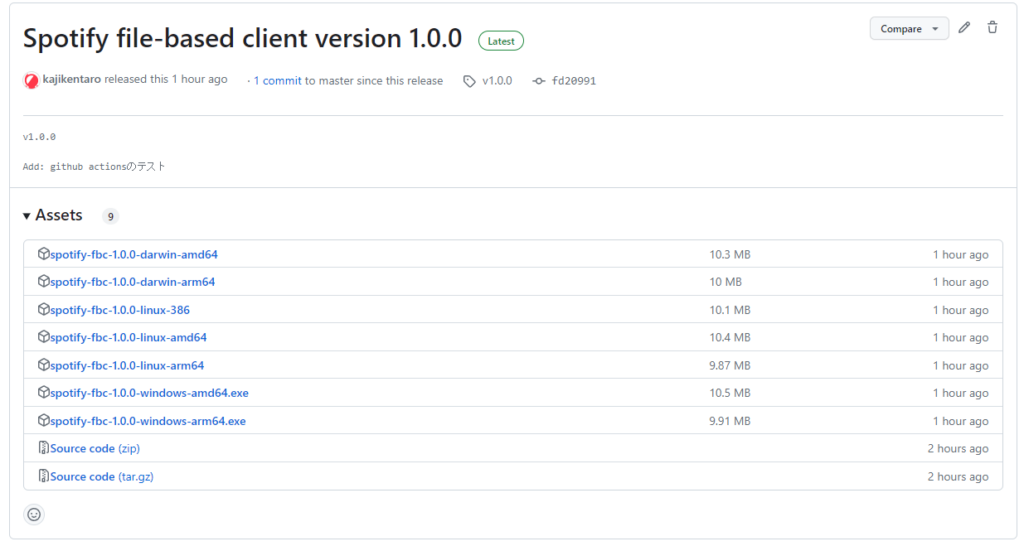Viewport: 1024px width, 546px height.
Task: Download spotify-fbc-1.0.0-linux-amd64
Action: tap(129, 337)
